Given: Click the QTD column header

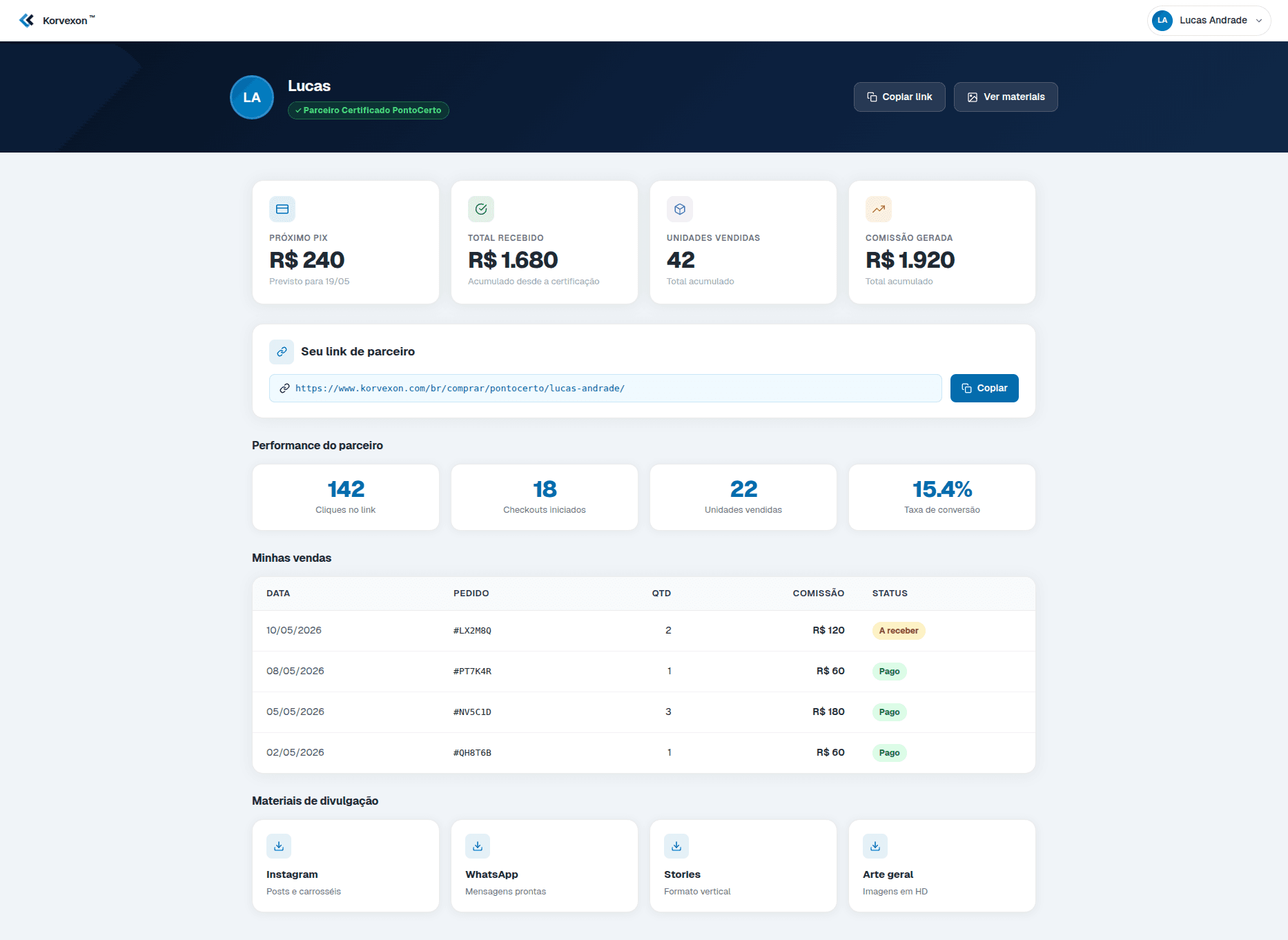Looking at the screenshot, I should (x=661, y=593).
